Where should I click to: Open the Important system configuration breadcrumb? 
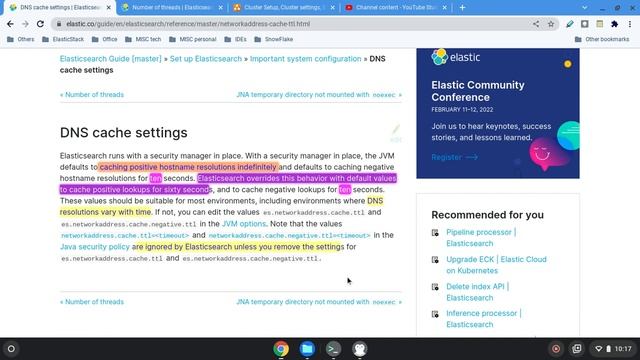tap(305, 59)
